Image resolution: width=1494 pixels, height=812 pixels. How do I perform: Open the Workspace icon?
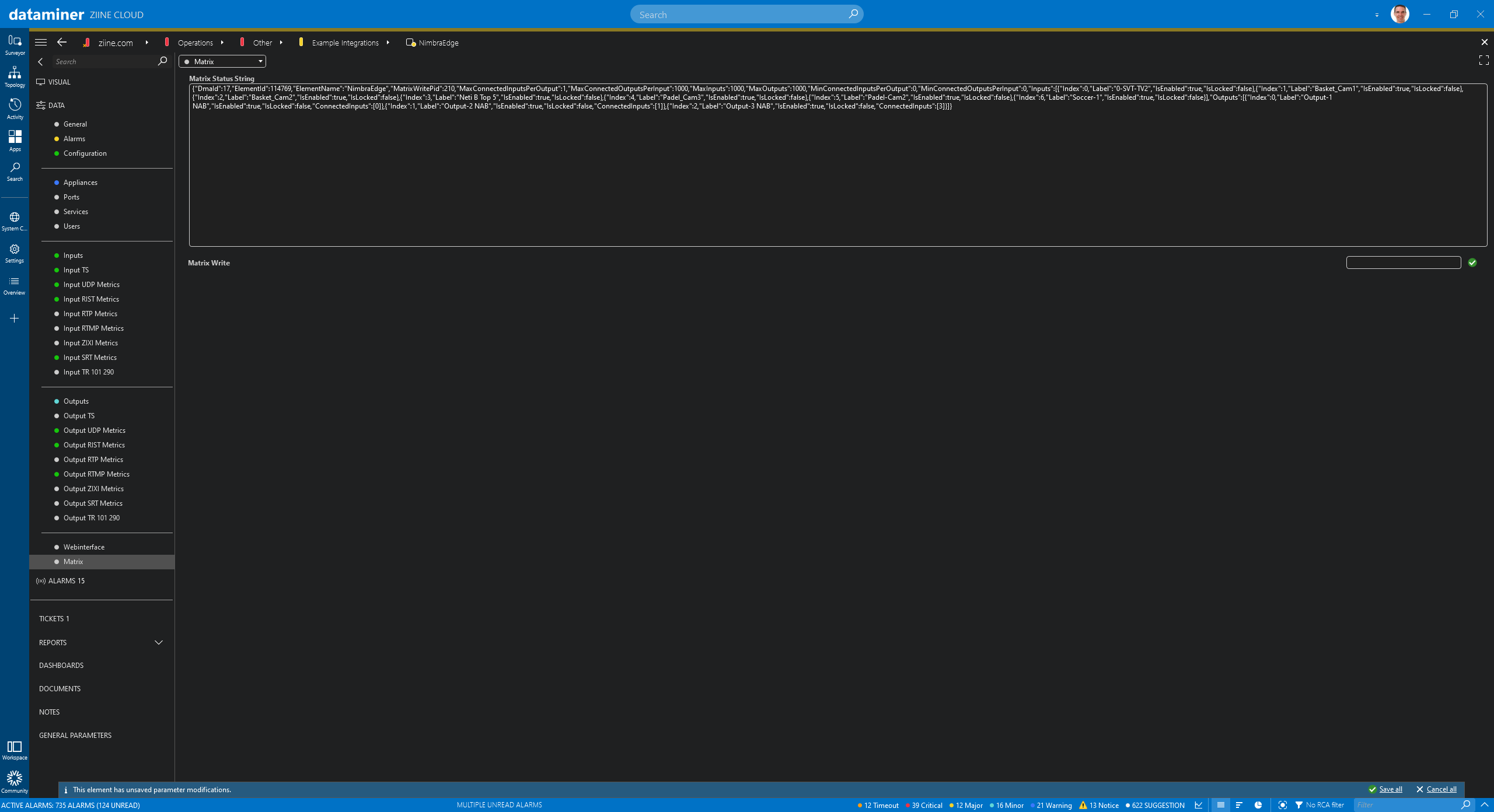15,750
